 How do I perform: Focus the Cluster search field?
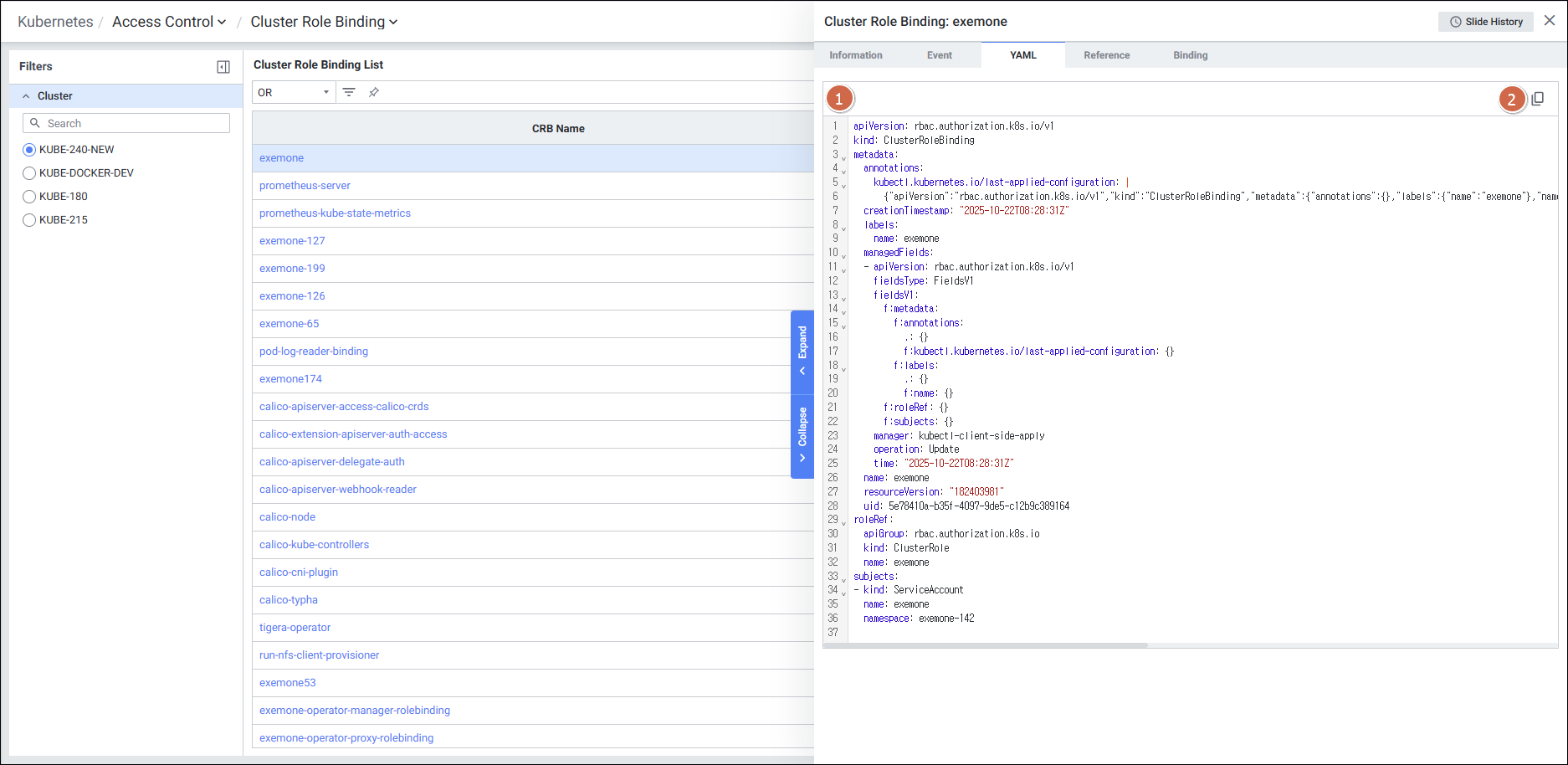point(134,123)
